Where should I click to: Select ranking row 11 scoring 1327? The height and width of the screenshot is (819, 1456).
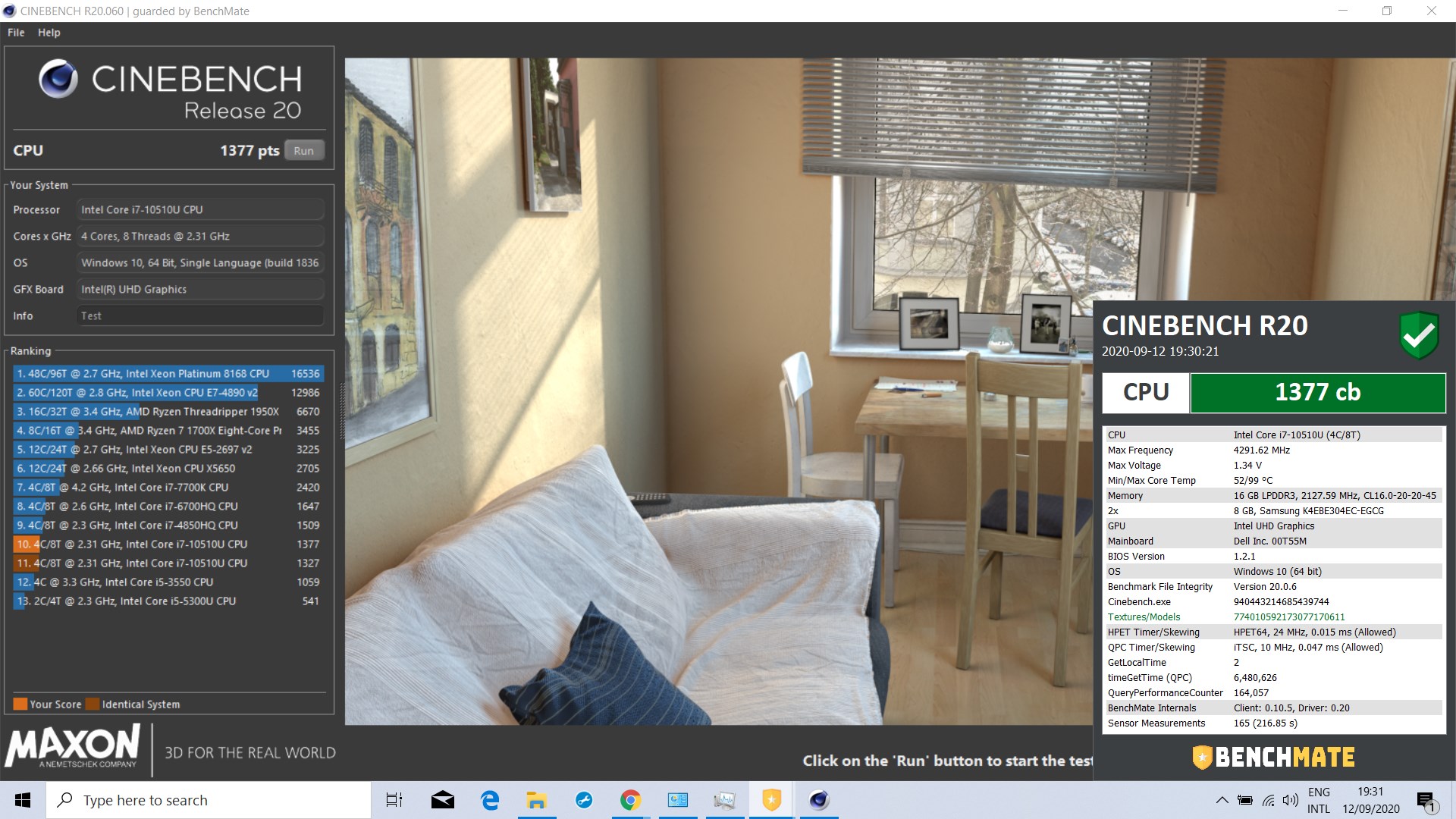click(x=168, y=563)
